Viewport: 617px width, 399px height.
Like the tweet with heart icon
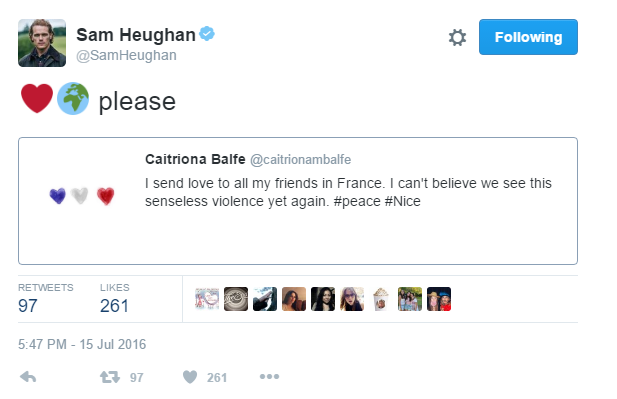coord(190,377)
